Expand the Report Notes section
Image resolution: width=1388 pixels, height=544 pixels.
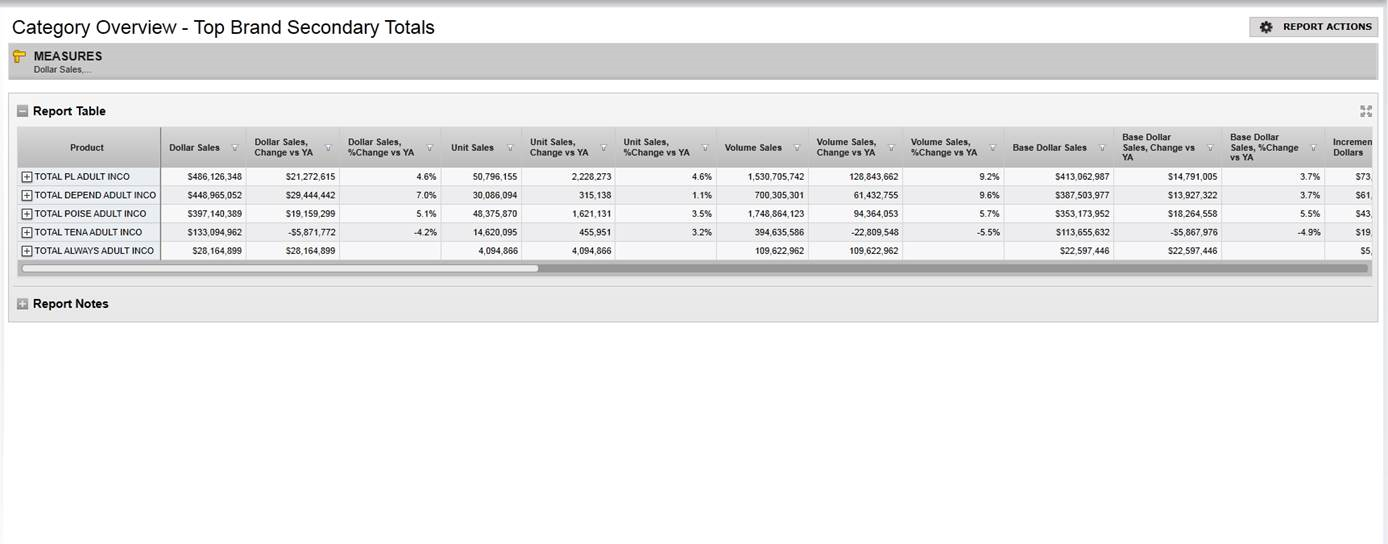[x=22, y=304]
